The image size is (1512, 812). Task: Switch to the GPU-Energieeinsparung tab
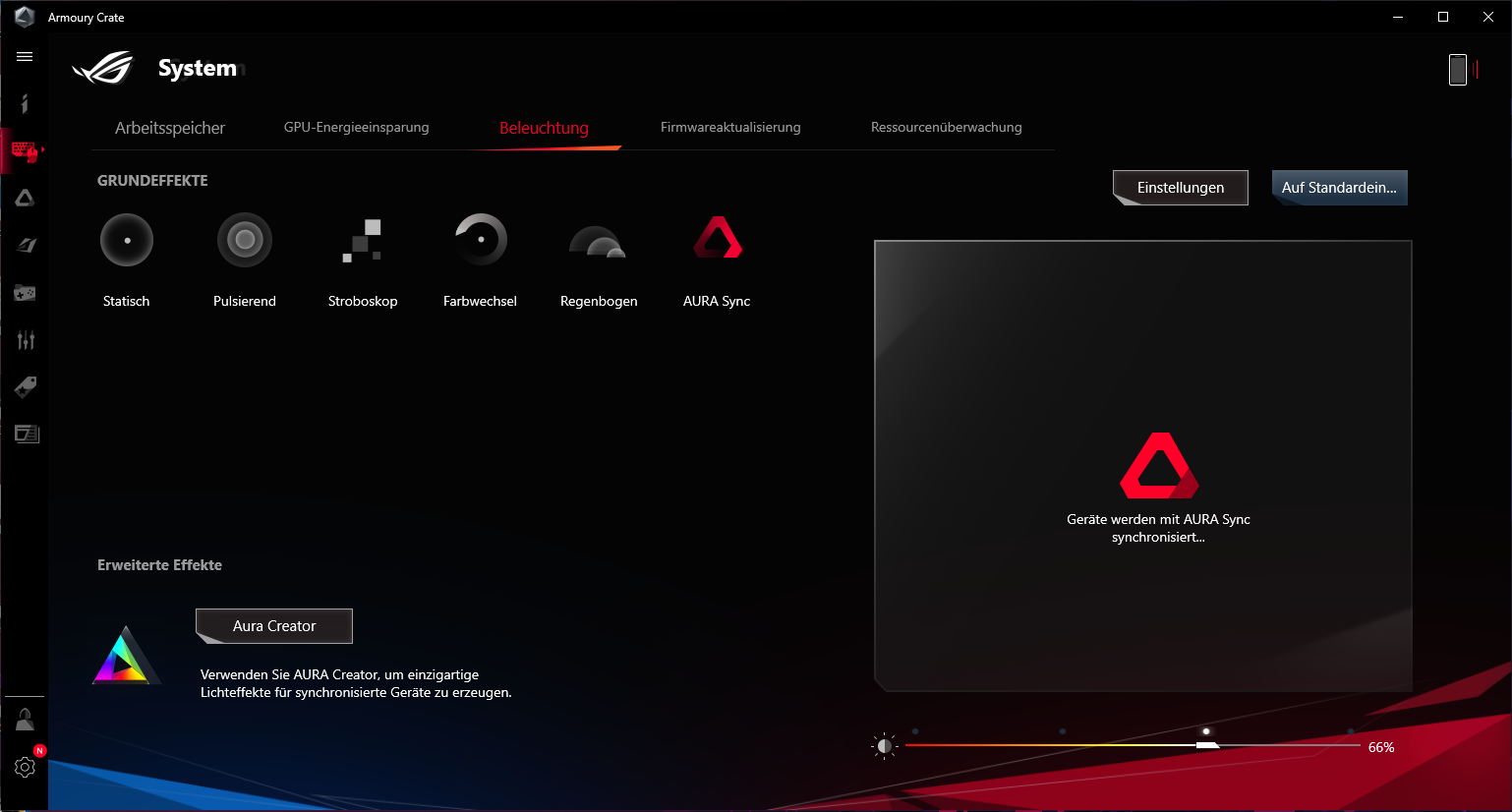click(357, 127)
